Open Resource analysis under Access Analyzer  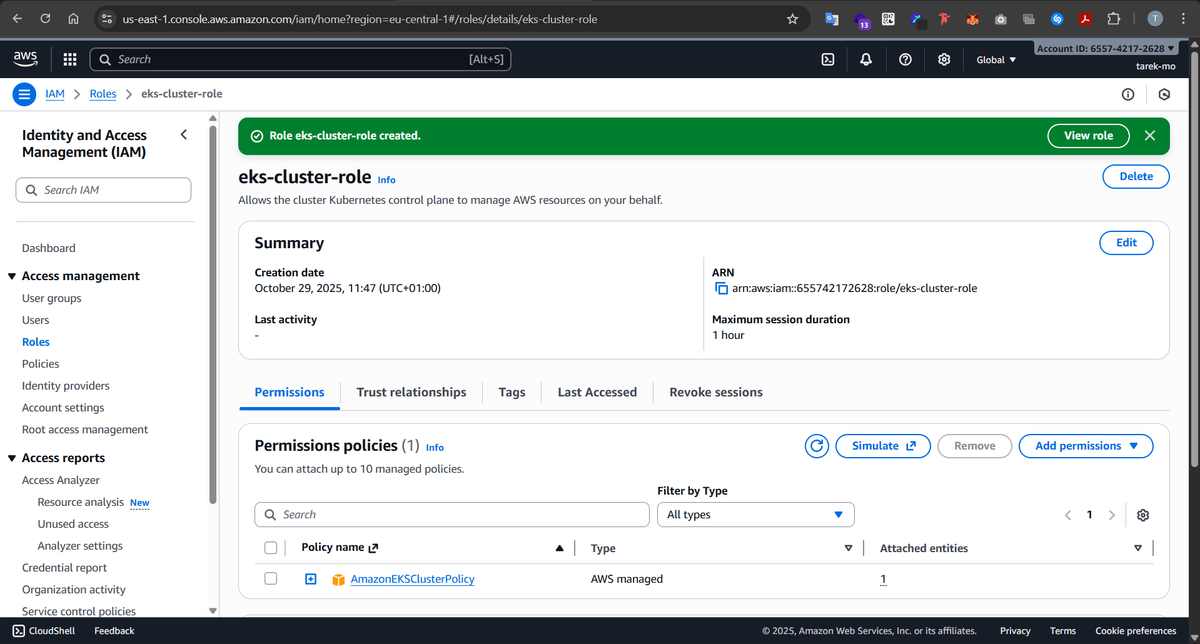click(81, 502)
